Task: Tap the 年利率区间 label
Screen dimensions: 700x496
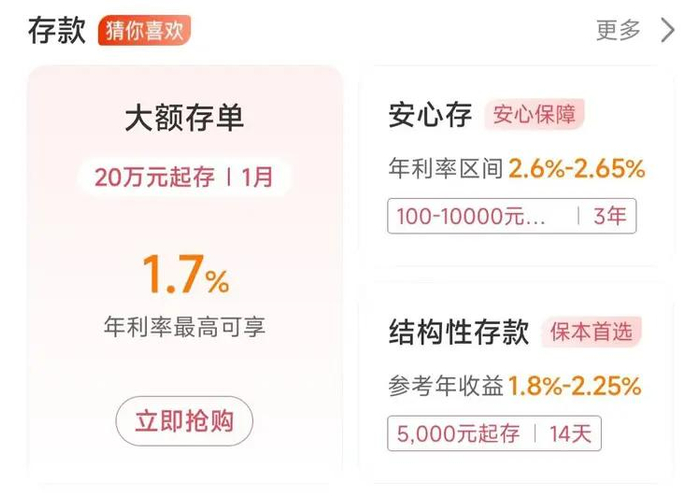Action: pos(444,170)
